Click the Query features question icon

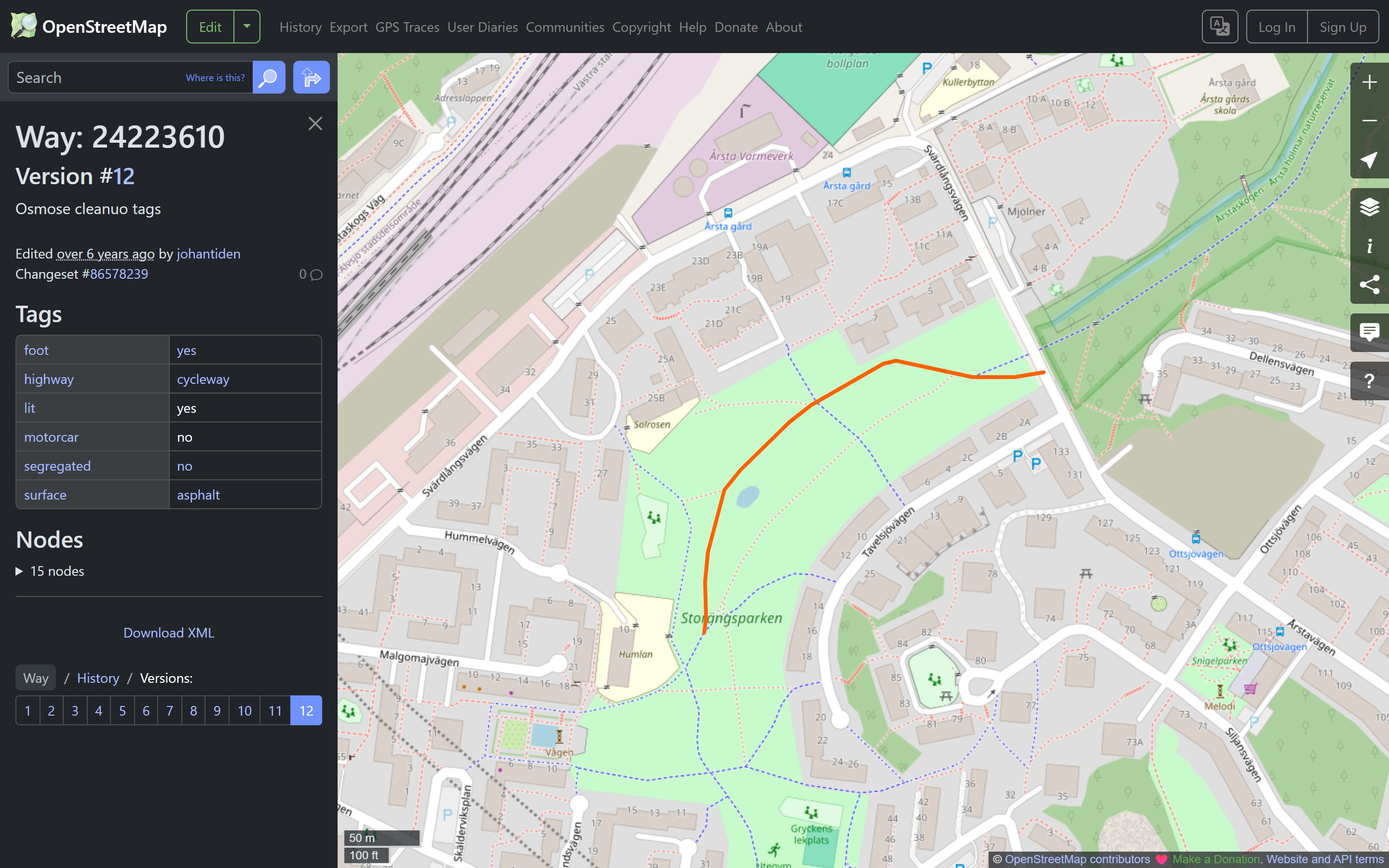1370,380
